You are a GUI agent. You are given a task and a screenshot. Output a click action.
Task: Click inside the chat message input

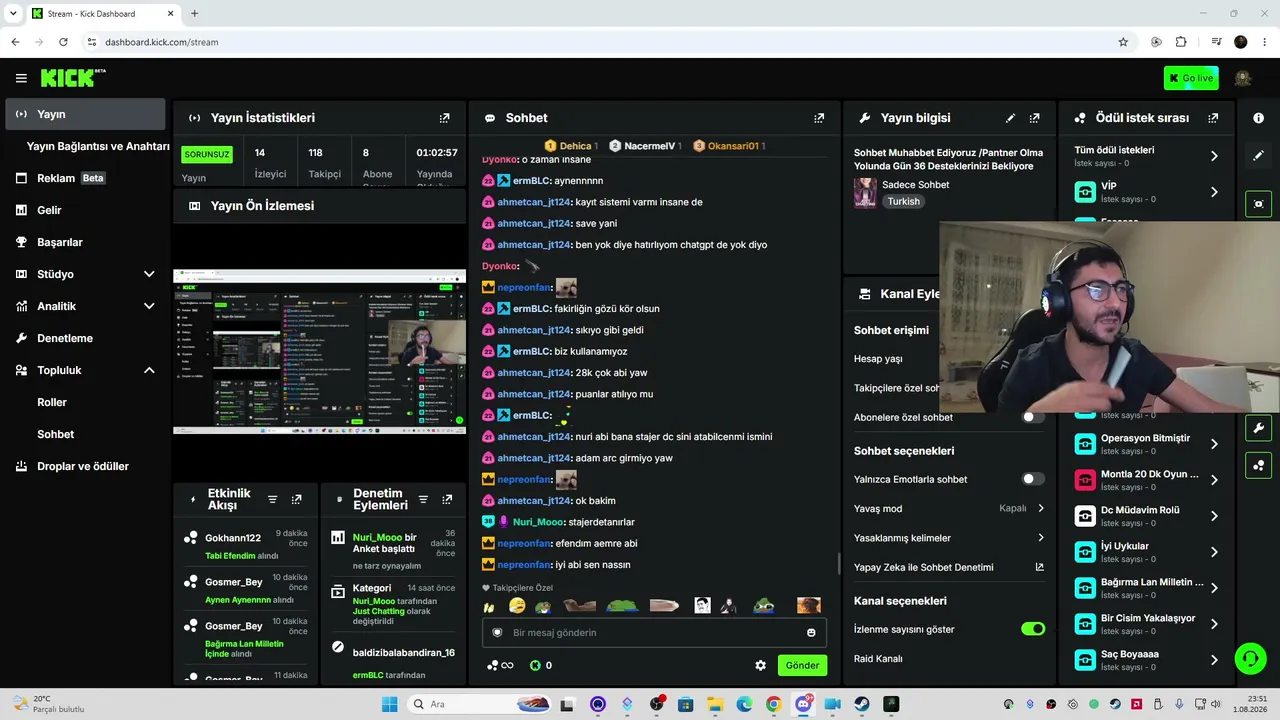pos(654,632)
